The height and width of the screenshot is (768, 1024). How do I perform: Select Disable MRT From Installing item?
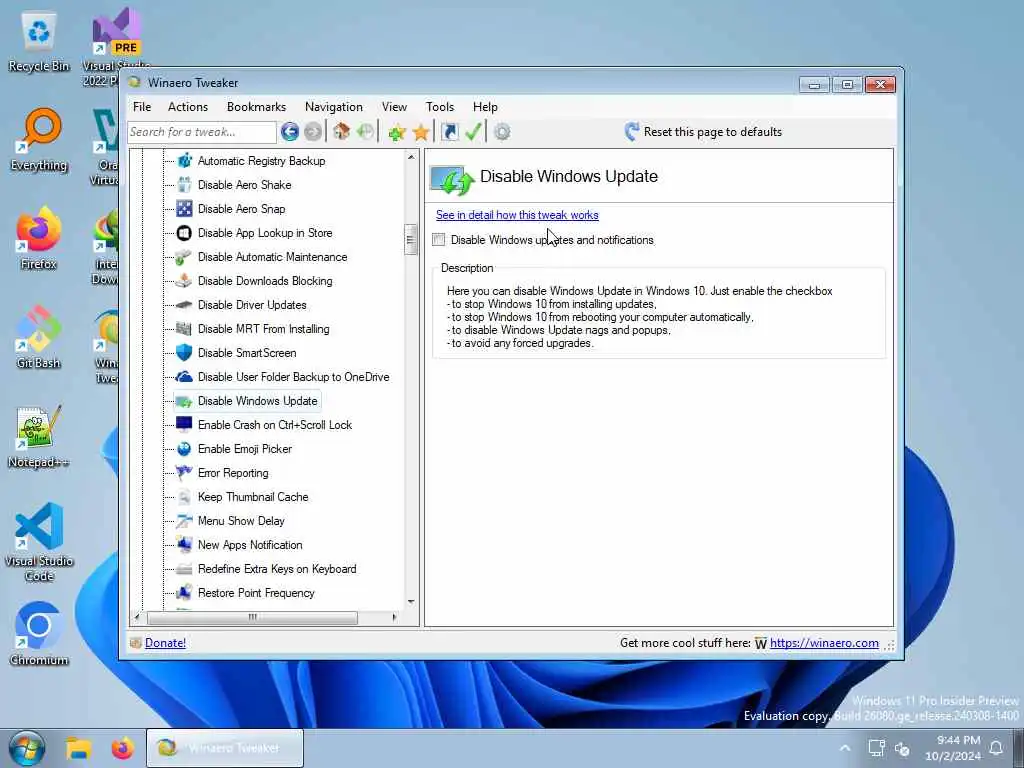[263, 329]
